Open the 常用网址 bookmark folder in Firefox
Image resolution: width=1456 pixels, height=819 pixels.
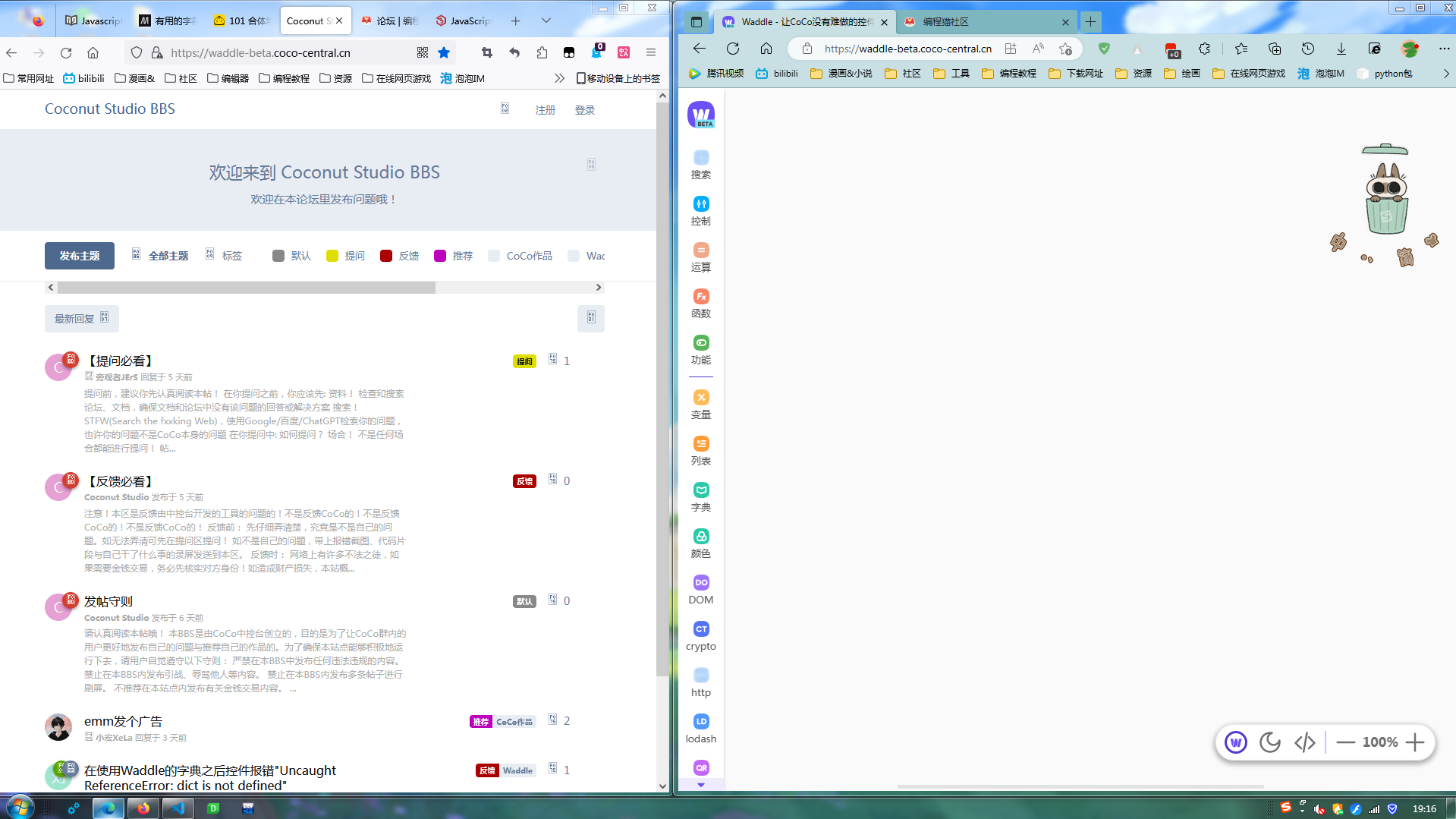[x=29, y=78]
